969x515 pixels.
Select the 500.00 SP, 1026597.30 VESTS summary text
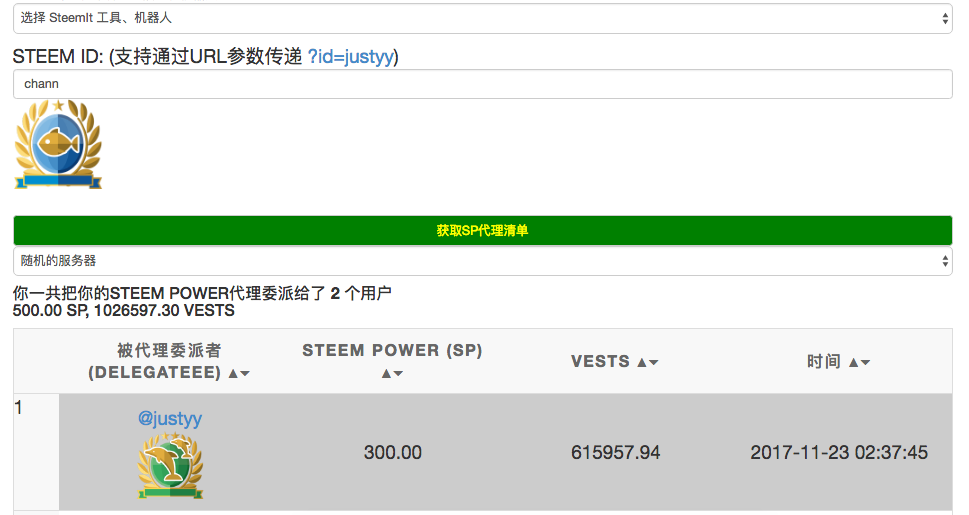click(x=124, y=310)
